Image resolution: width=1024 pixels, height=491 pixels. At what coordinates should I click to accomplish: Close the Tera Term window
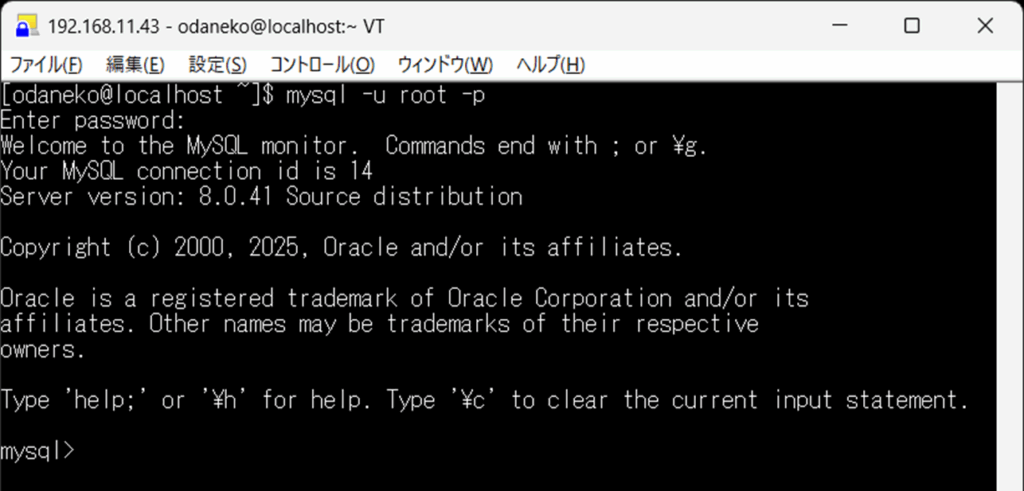[x=985, y=25]
